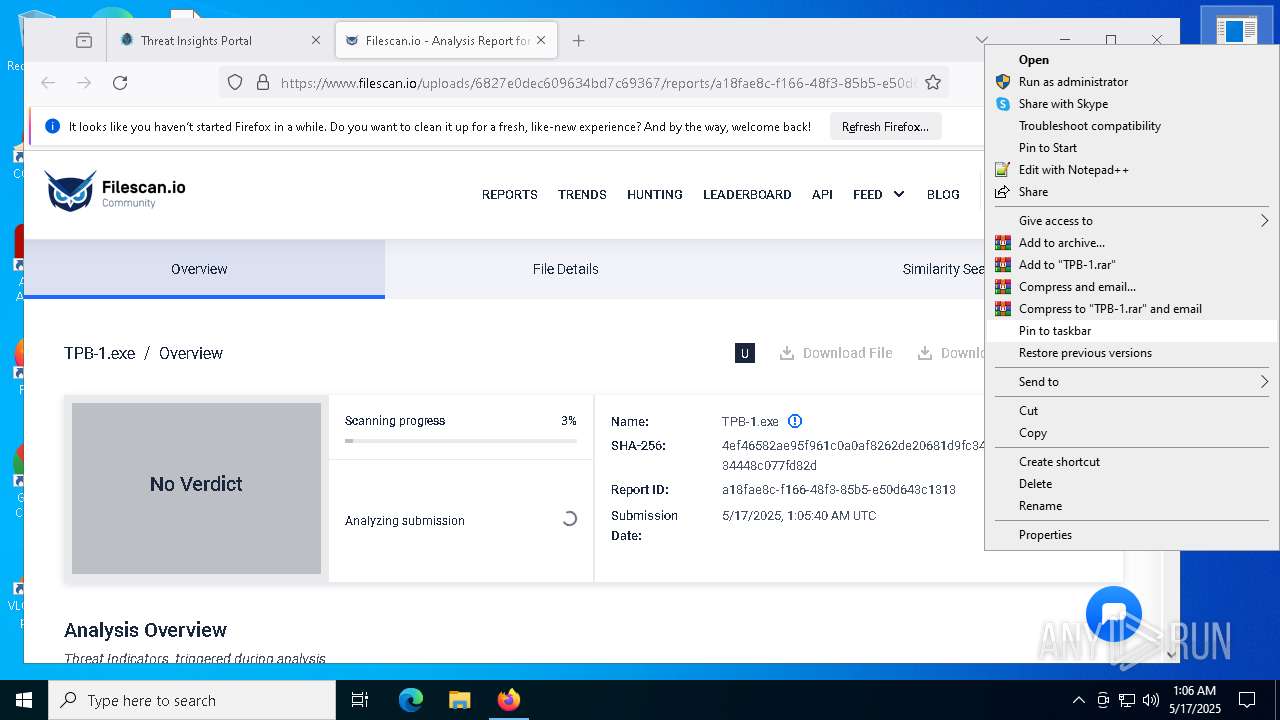Open BLOG in the navigation
The image size is (1280, 720).
(x=943, y=194)
